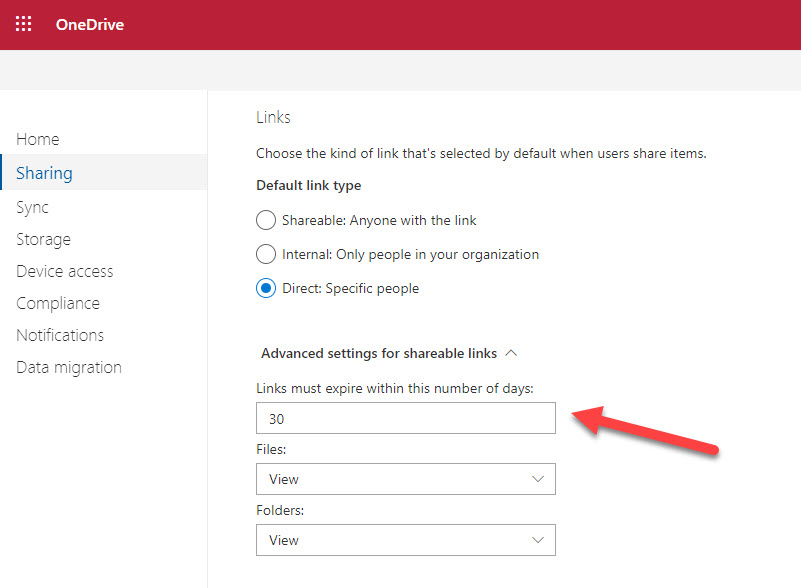This screenshot has height=588, width=801.
Task: Select 'Direct: Specific people' radio button
Action: [266, 288]
